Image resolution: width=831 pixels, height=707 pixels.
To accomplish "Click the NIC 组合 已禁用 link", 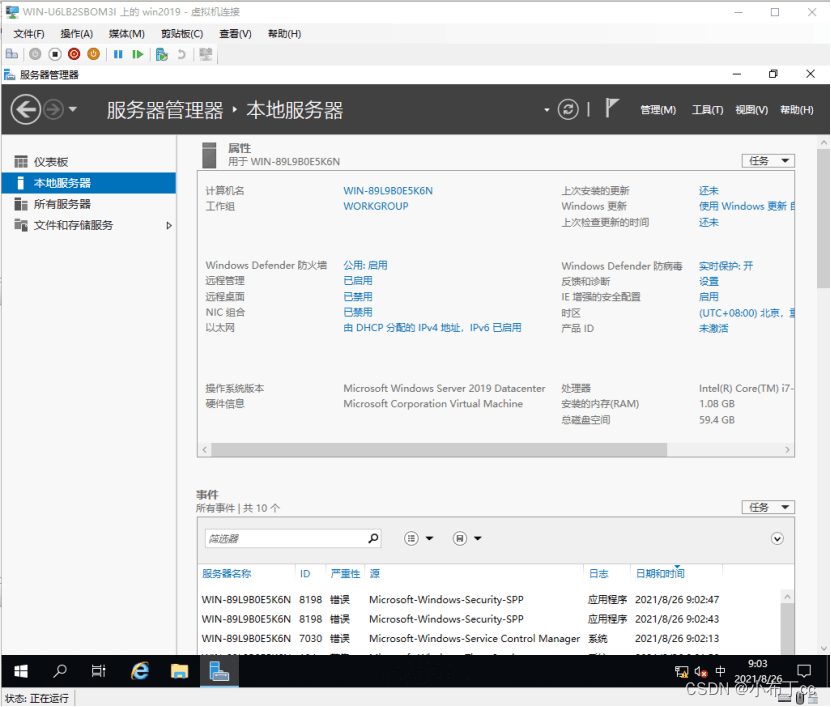I will [x=358, y=312].
